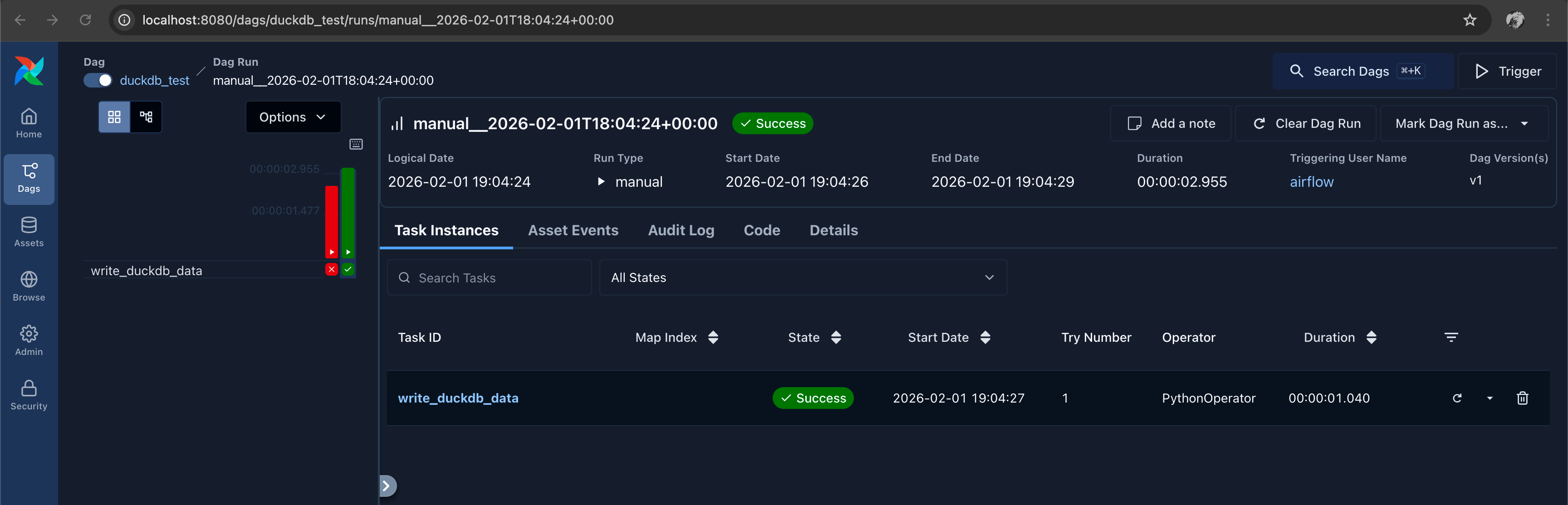Toggle the duckdb_test DAG pause switch
Image resolution: width=1568 pixels, height=505 pixels.
(98, 80)
